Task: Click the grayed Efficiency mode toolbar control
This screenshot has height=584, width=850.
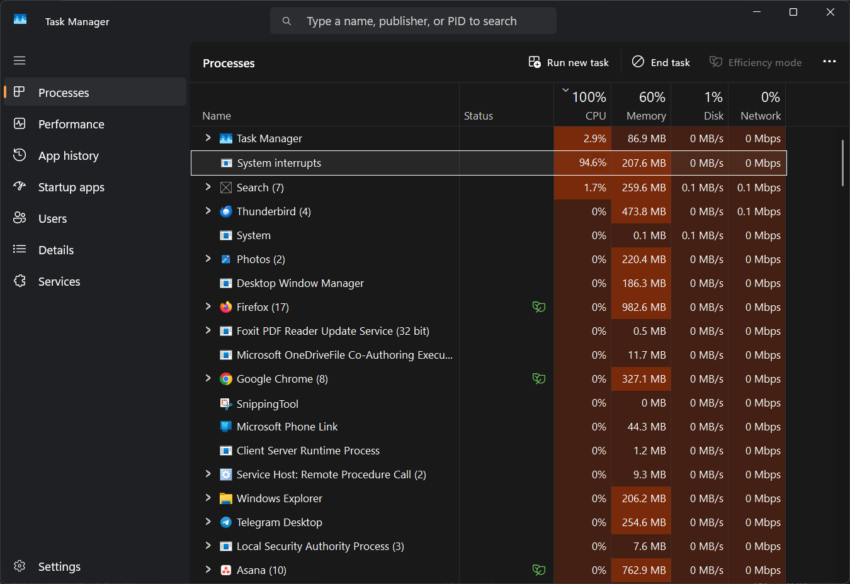Action: coord(755,62)
